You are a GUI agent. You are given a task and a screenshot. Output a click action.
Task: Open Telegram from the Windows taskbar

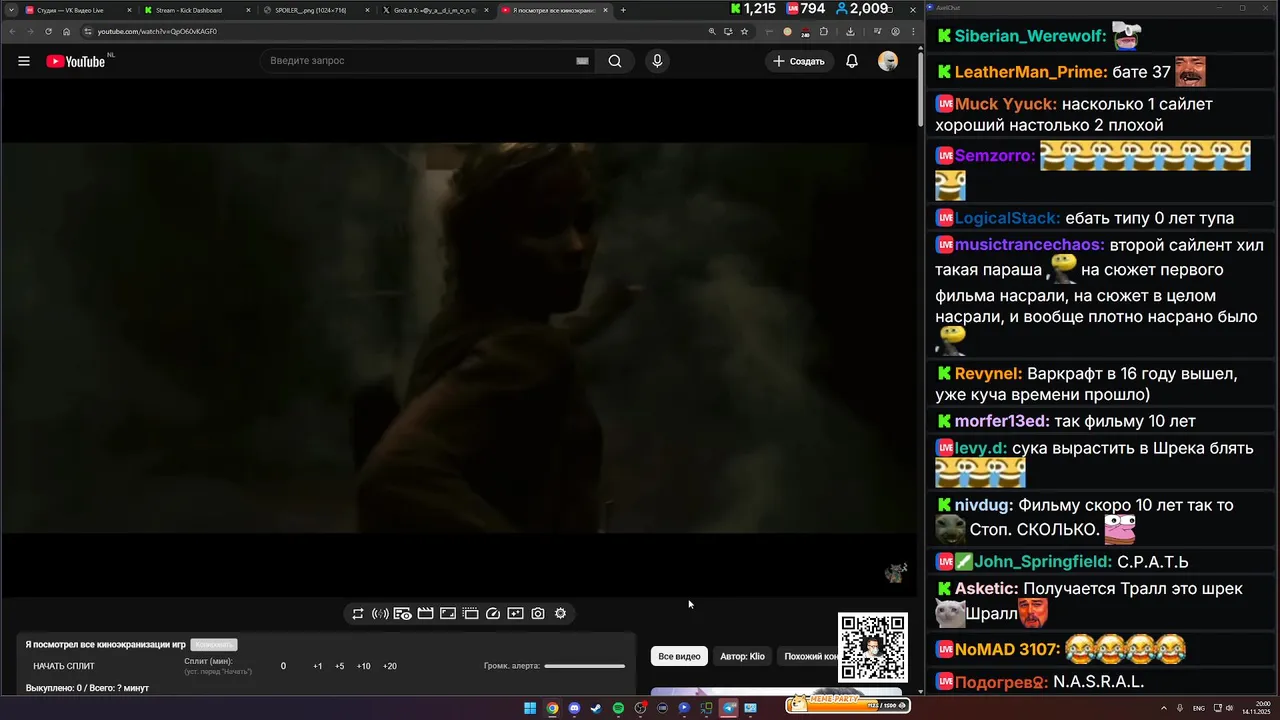pos(728,708)
